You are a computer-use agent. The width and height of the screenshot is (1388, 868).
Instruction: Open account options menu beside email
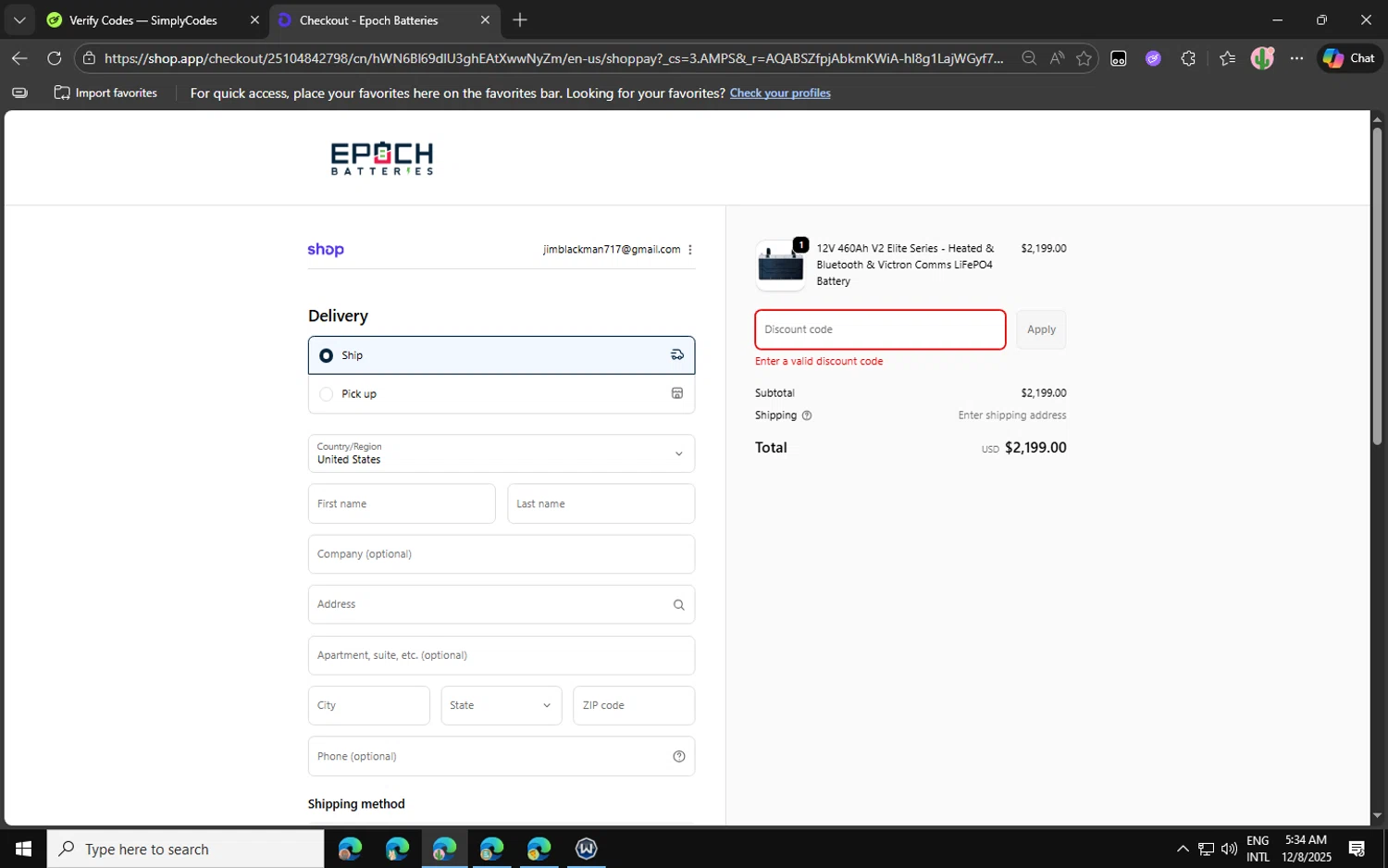point(690,249)
